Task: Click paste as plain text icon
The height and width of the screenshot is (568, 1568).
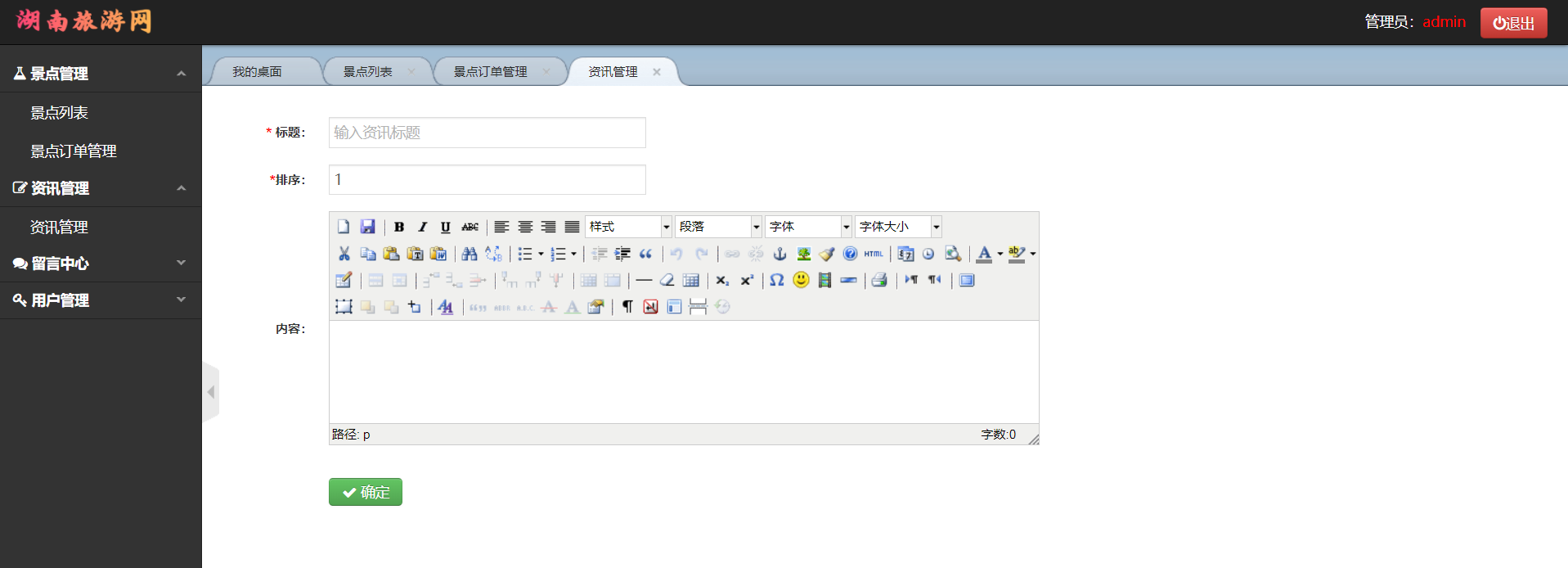Action: [415, 254]
